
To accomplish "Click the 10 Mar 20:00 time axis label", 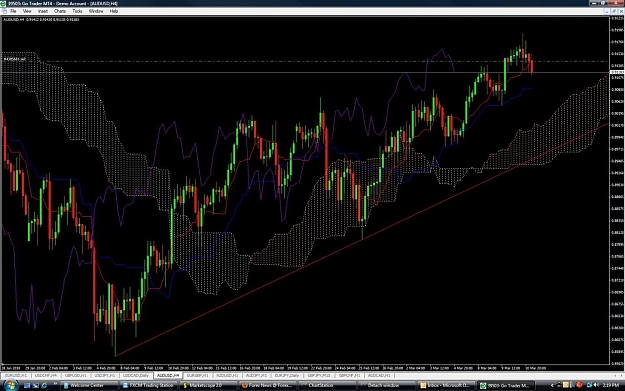I will [535, 368].
